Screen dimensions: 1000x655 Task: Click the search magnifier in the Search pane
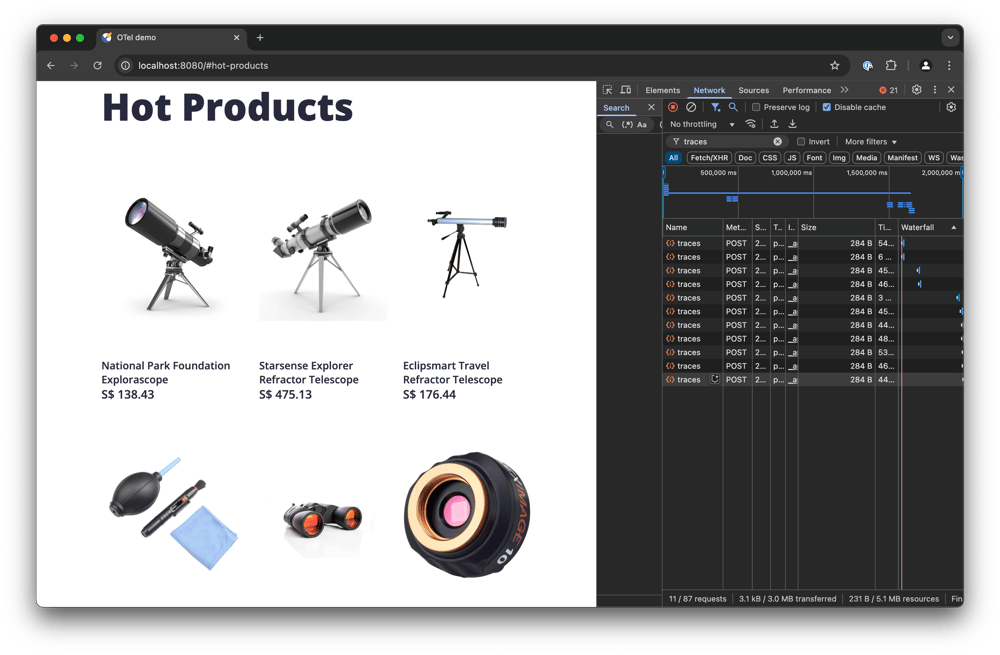[610, 124]
